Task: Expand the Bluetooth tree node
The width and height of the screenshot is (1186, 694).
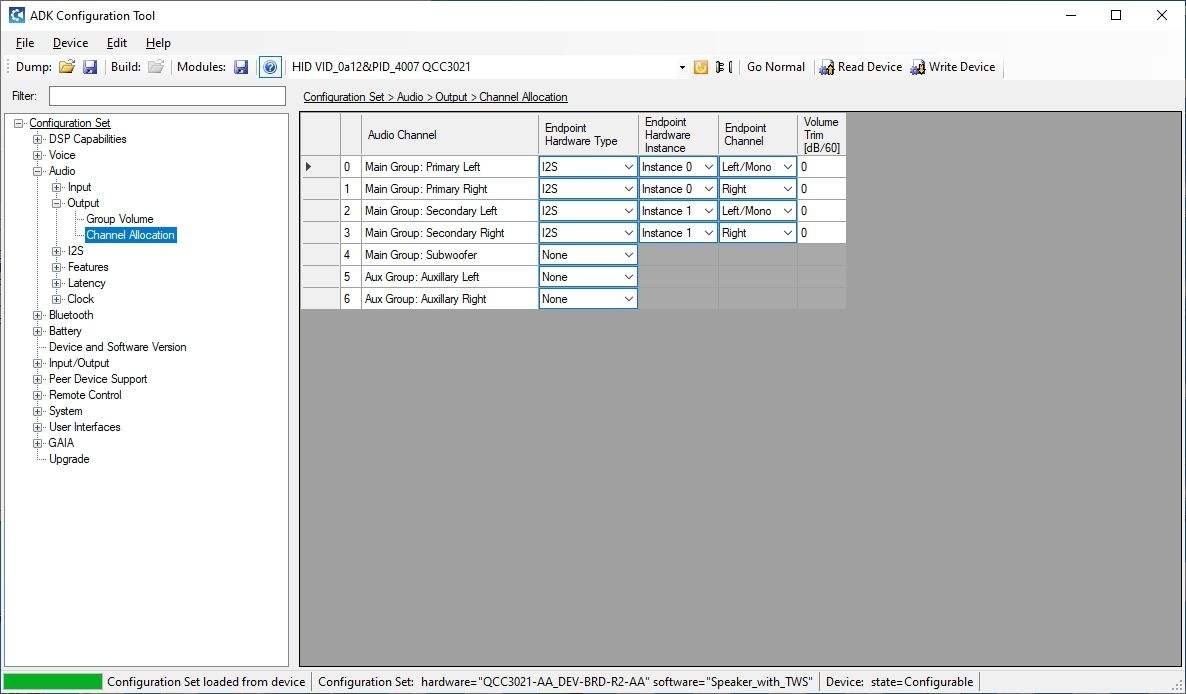Action: [38, 315]
